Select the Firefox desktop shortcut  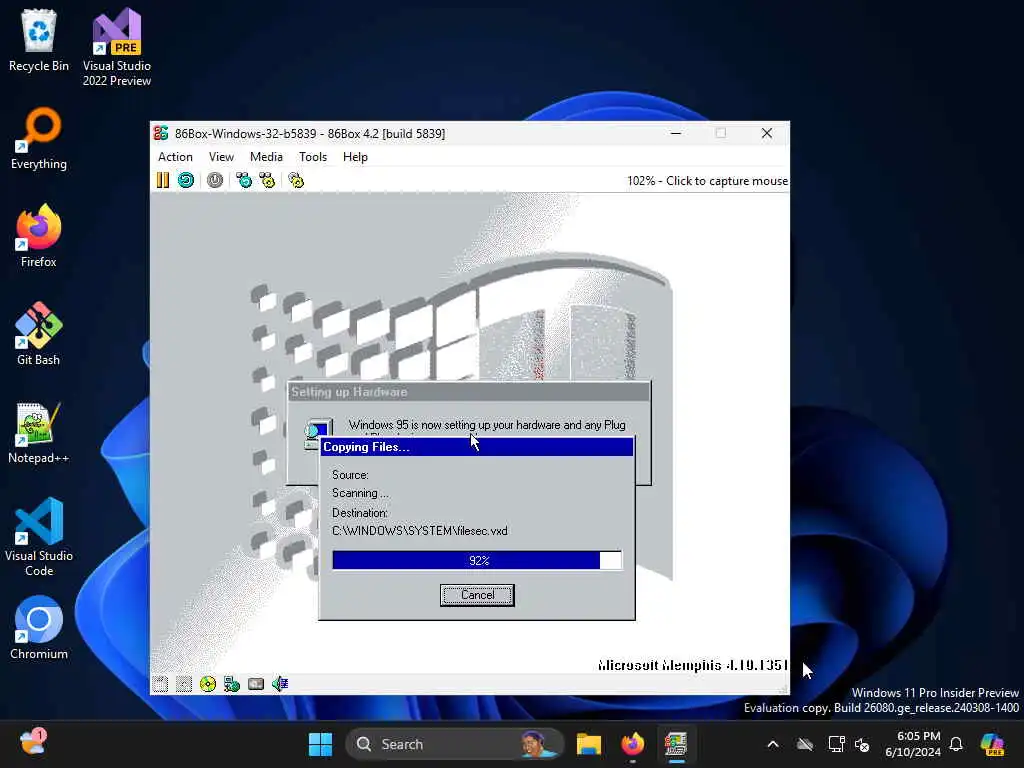point(39,236)
